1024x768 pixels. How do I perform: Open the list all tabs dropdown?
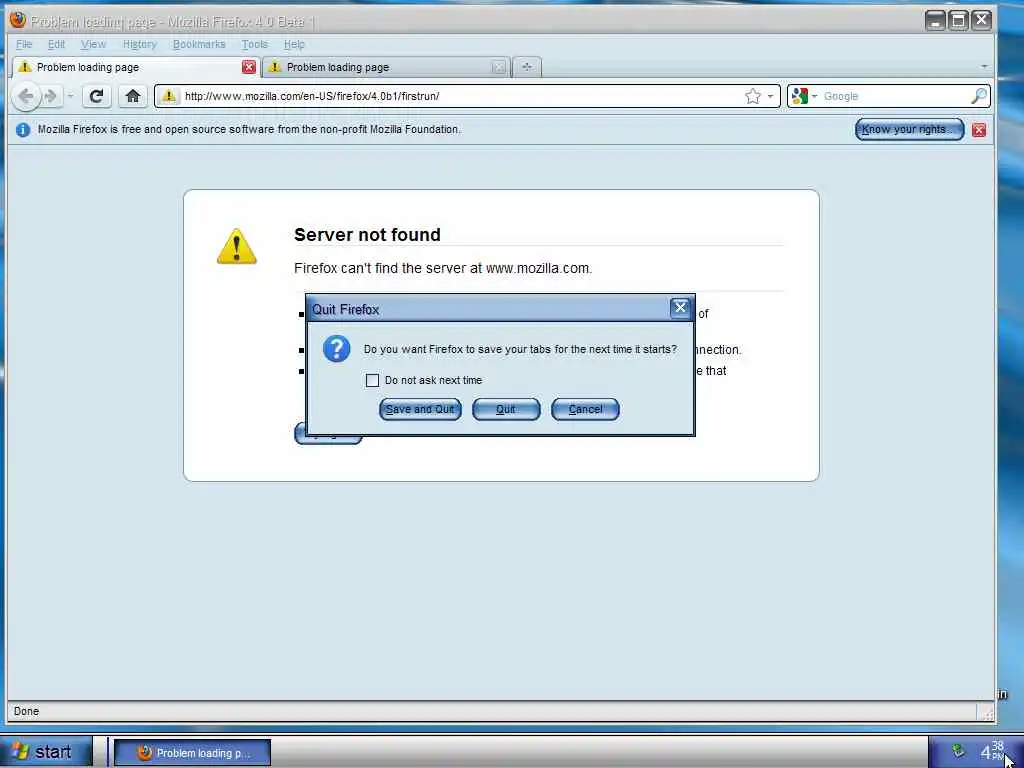pyautogui.click(x=984, y=67)
